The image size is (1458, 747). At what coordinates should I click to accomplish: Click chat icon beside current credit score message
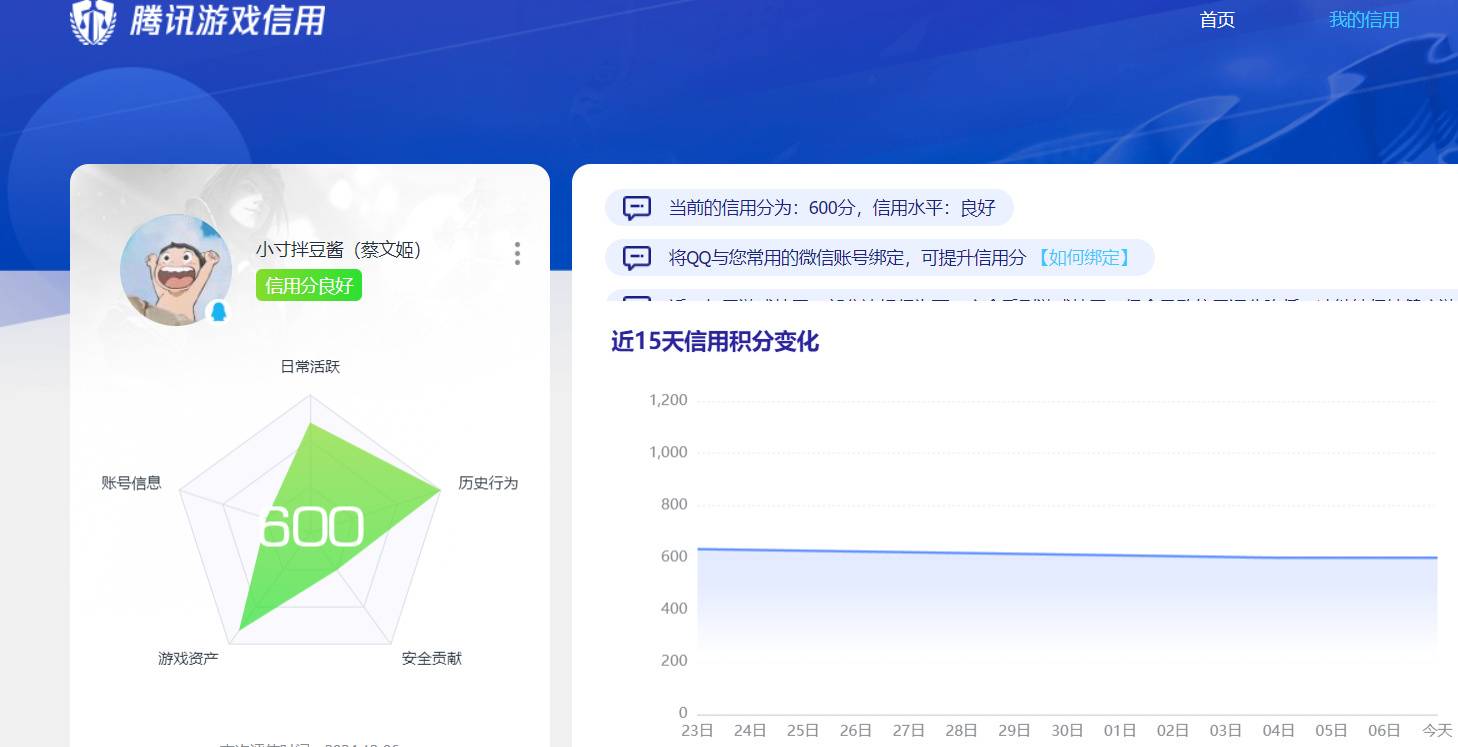pyautogui.click(x=637, y=208)
